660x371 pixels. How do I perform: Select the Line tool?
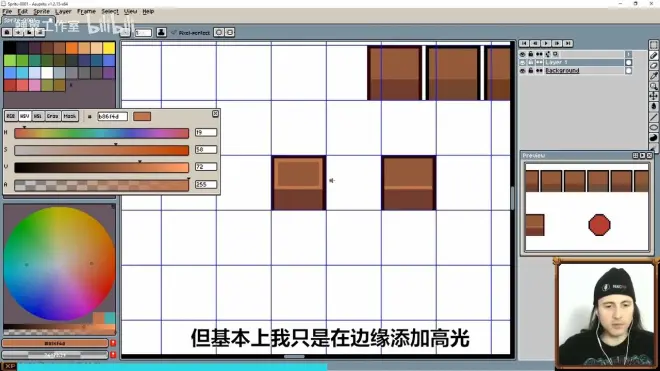click(654, 117)
